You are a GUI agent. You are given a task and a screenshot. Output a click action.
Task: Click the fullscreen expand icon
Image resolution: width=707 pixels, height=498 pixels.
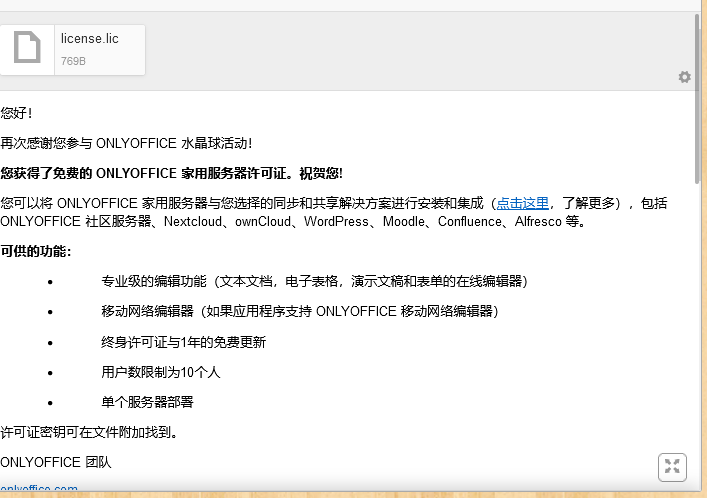[672, 466]
